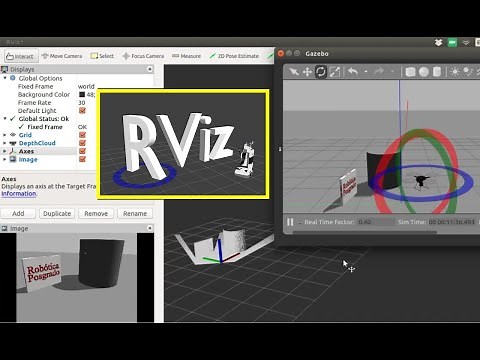This screenshot has height=360, width=480.
Task: Close the Displays panel
Action: (150, 69)
